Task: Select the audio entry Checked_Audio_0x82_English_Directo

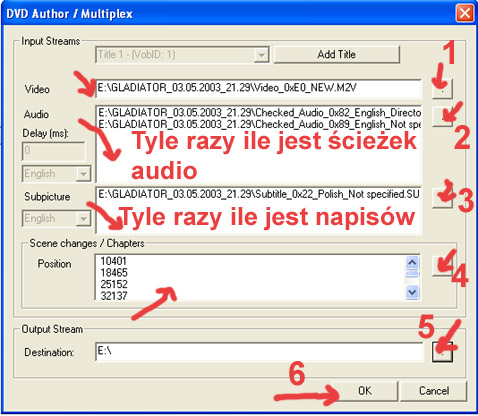Action: point(259,113)
